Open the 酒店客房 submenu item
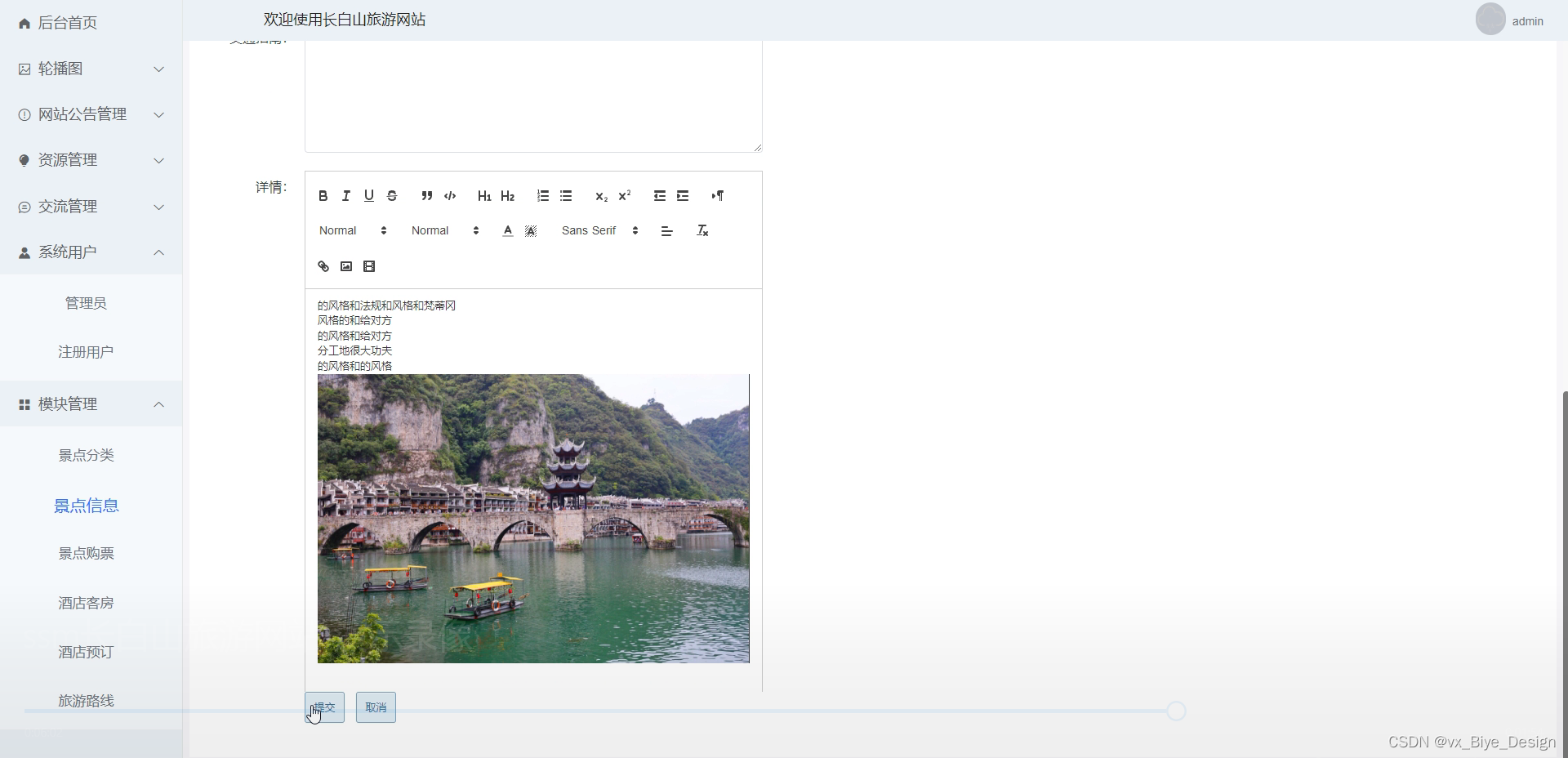This screenshot has height=758, width=1568. [x=86, y=603]
